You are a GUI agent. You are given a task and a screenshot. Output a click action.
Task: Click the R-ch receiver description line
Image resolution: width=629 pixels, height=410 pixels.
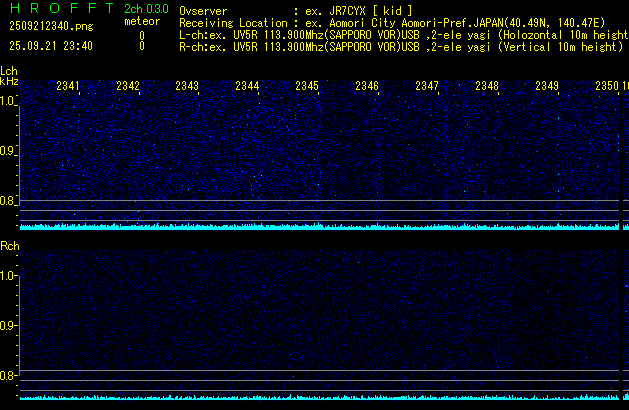400,46
